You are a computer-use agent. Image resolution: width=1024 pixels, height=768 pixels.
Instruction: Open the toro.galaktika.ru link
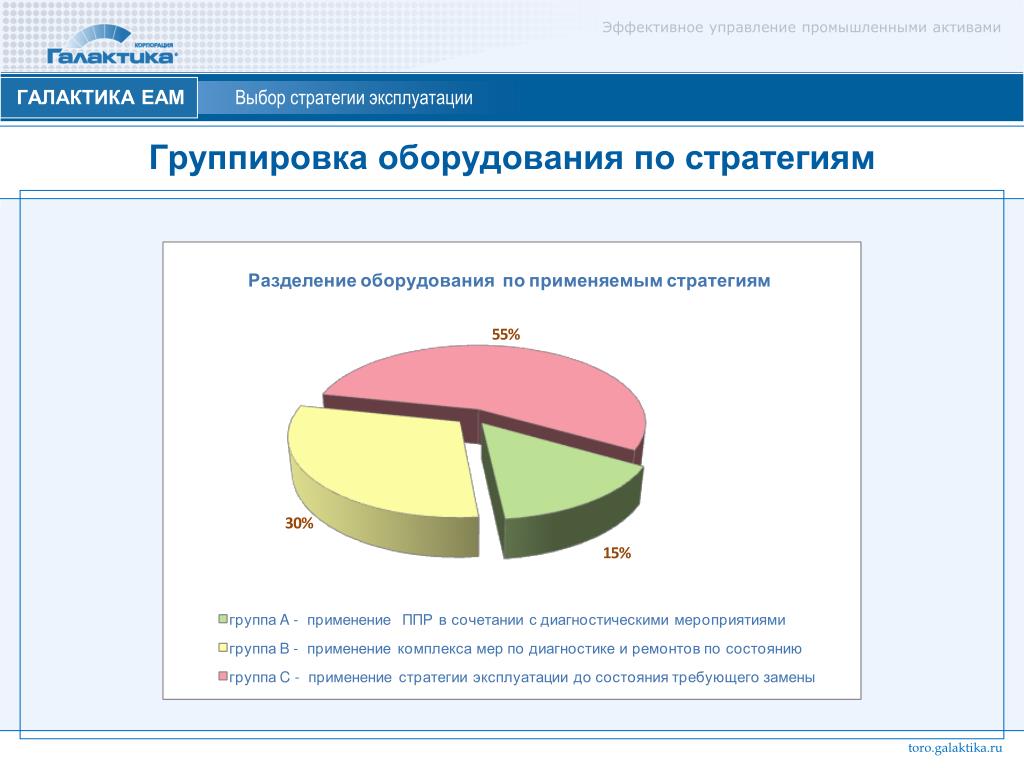coord(955,748)
